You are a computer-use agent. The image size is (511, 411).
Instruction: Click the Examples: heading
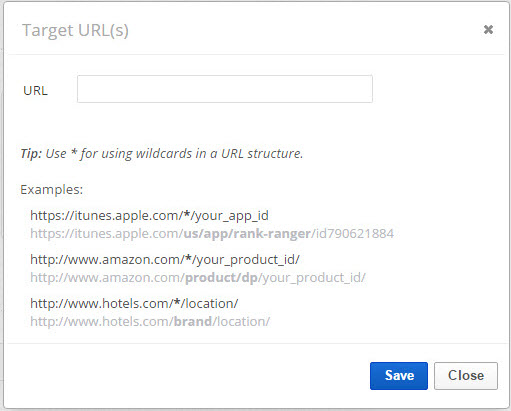tap(52, 190)
